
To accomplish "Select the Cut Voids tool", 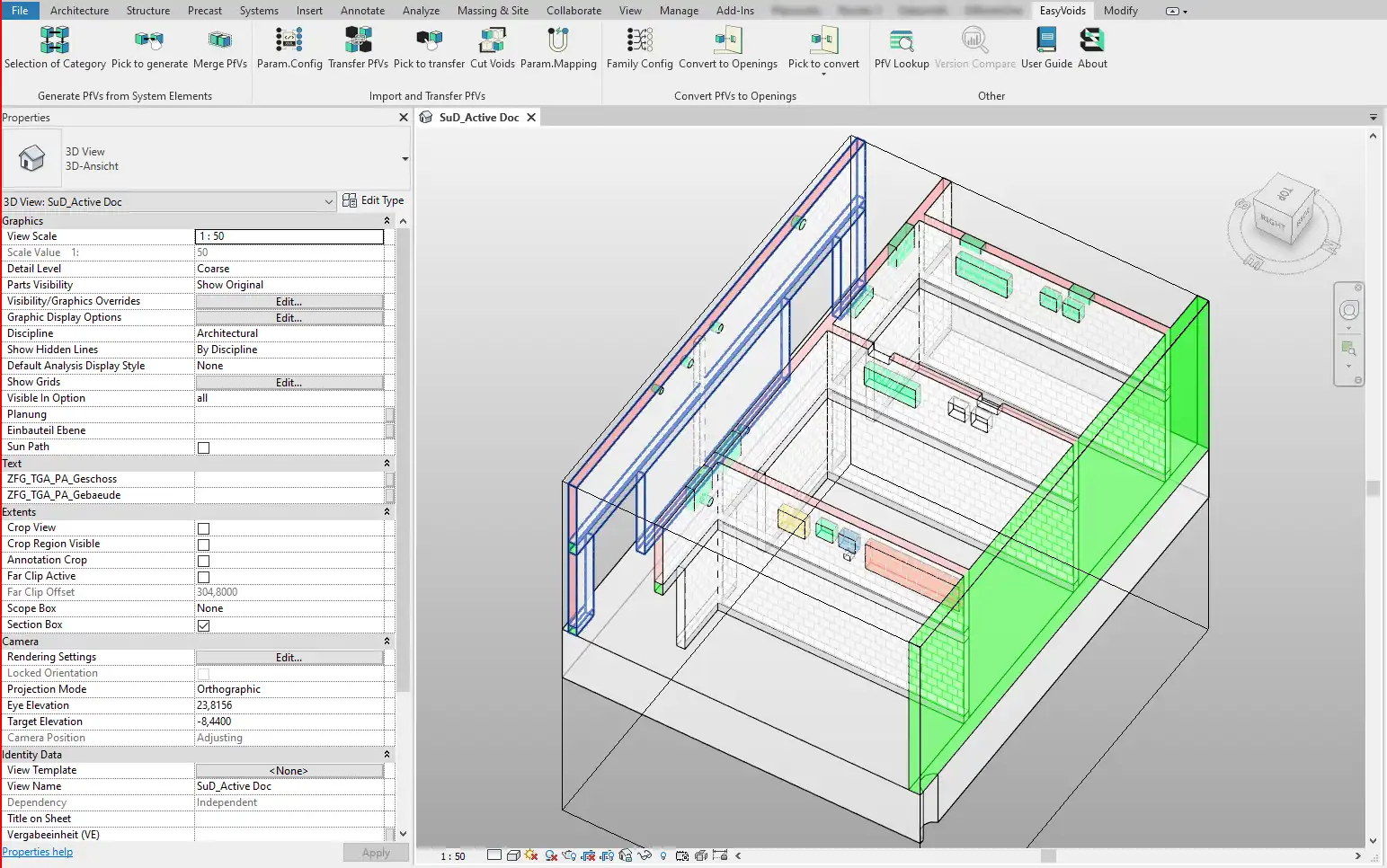I will pos(493,40).
